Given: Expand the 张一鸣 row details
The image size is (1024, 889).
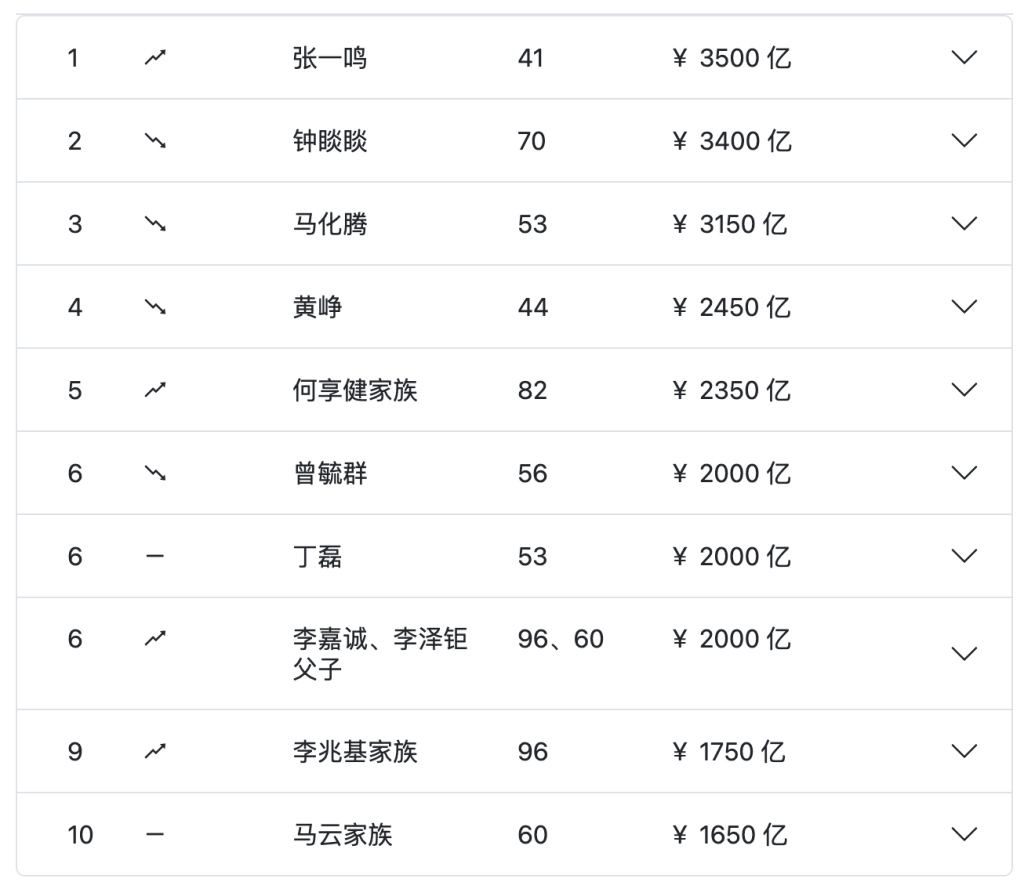Looking at the screenshot, I should (x=964, y=57).
